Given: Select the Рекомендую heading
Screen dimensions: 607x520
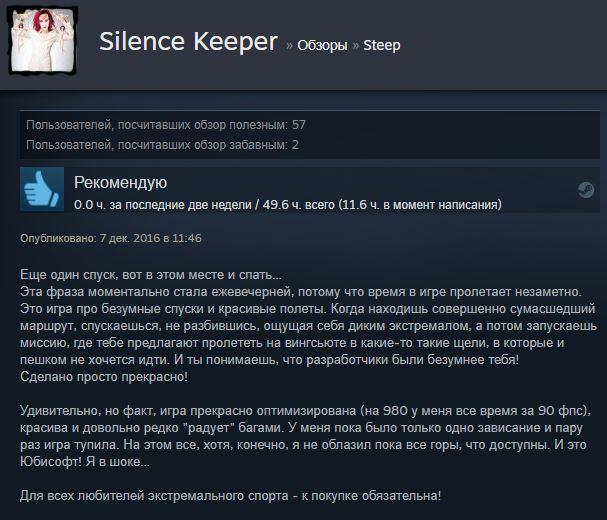Looking at the screenshot, I should point(120,182).
